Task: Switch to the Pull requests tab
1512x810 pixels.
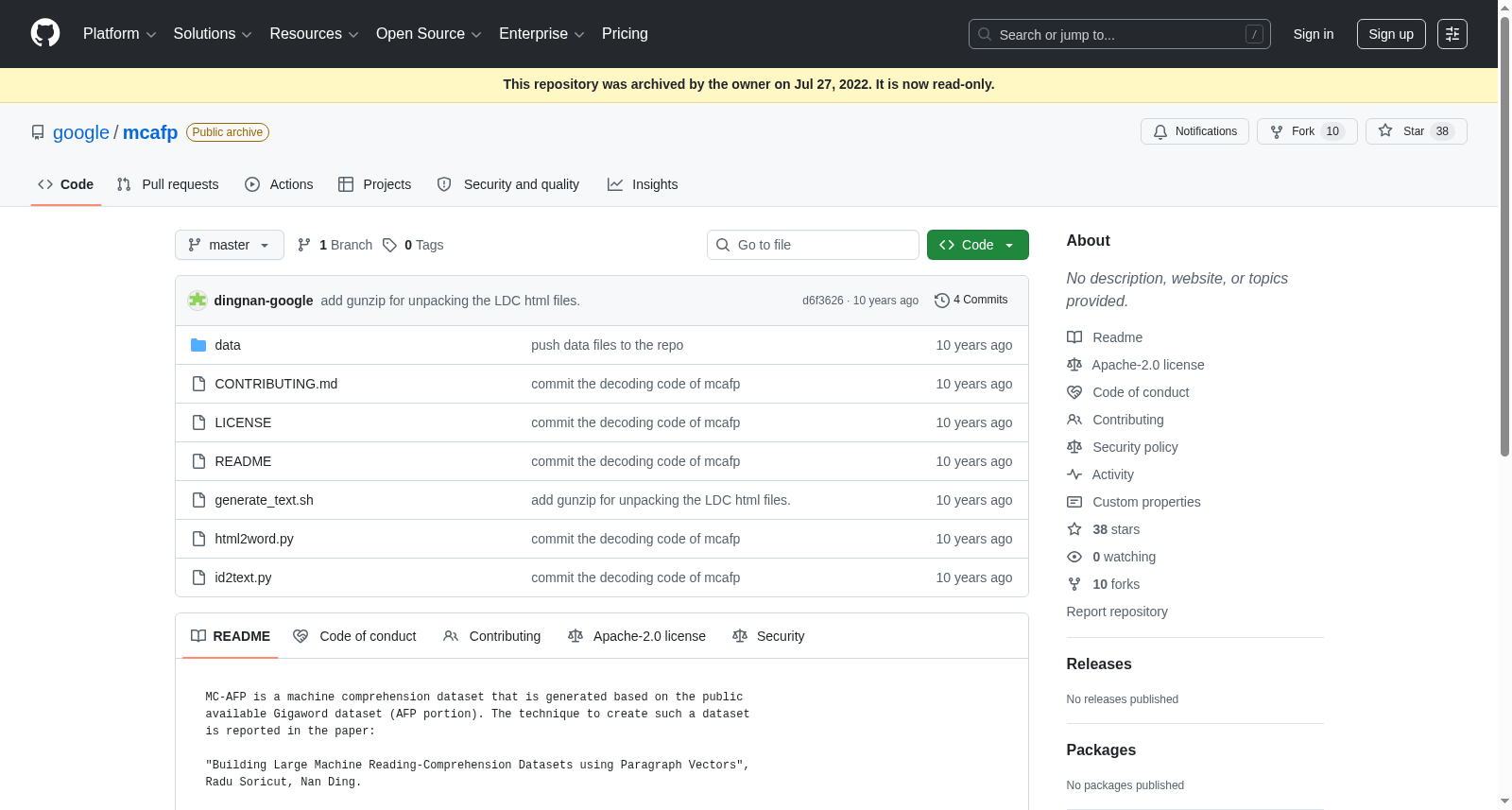Action: point(167,184)
